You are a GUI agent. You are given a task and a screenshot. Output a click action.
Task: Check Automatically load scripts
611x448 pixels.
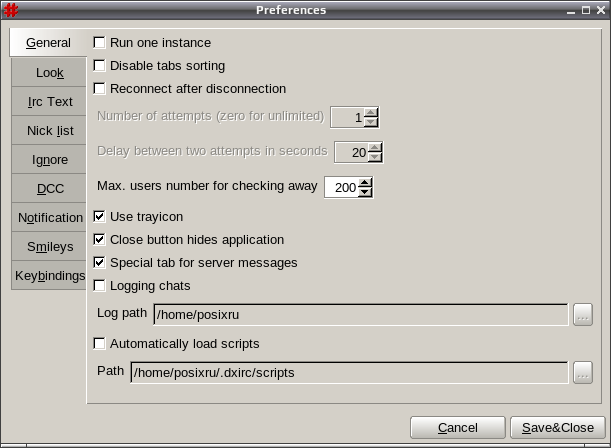tap(99, 344)
